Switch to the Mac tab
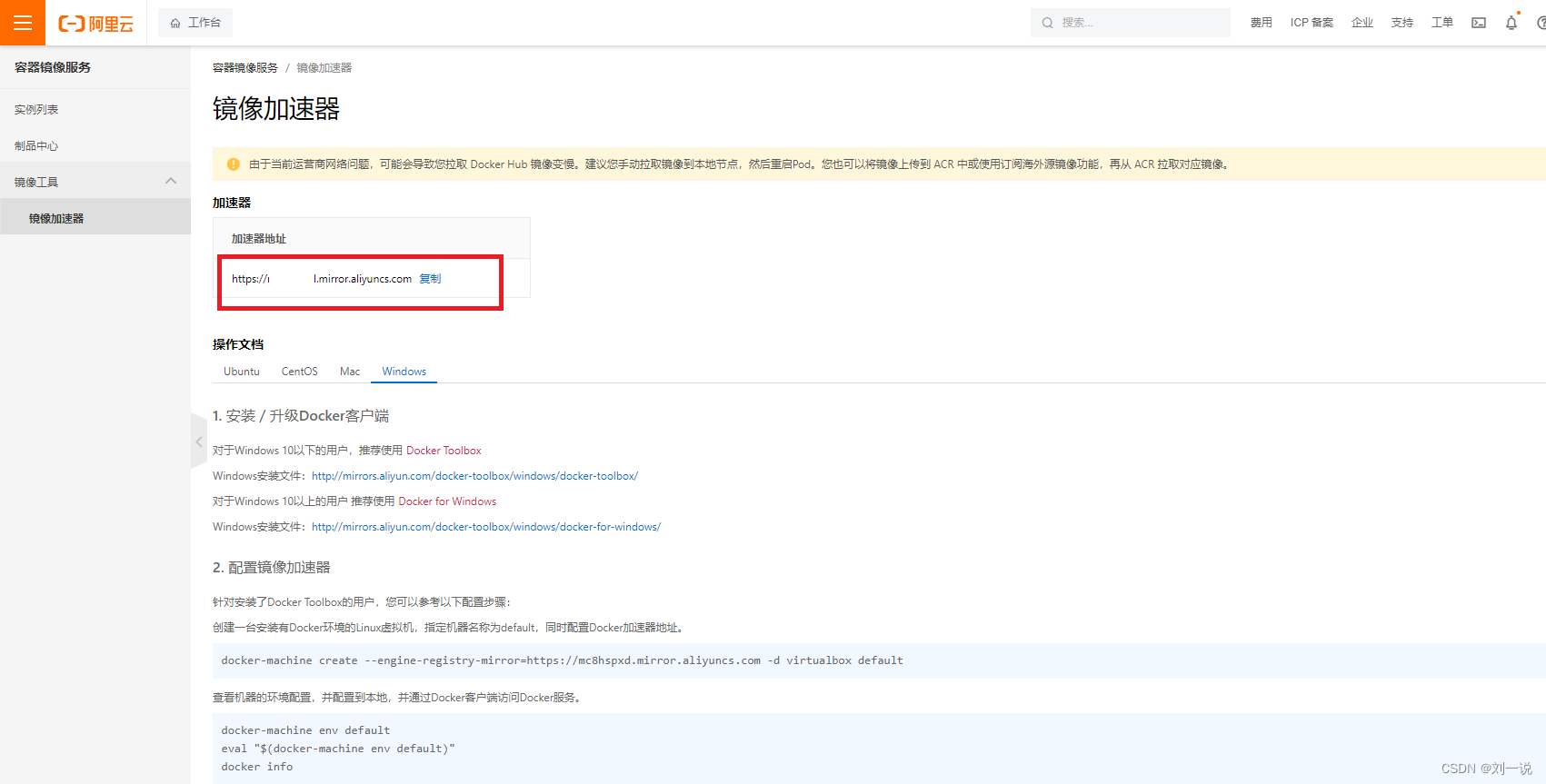 [x=350, y=372]
